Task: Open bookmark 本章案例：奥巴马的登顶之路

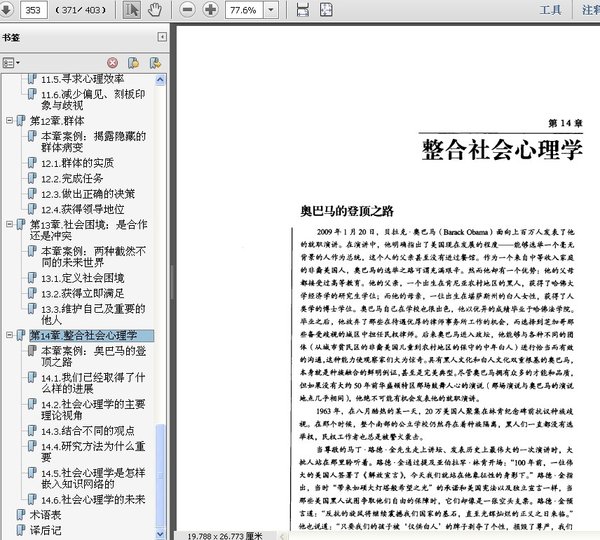Action: [x=93, y=356]
